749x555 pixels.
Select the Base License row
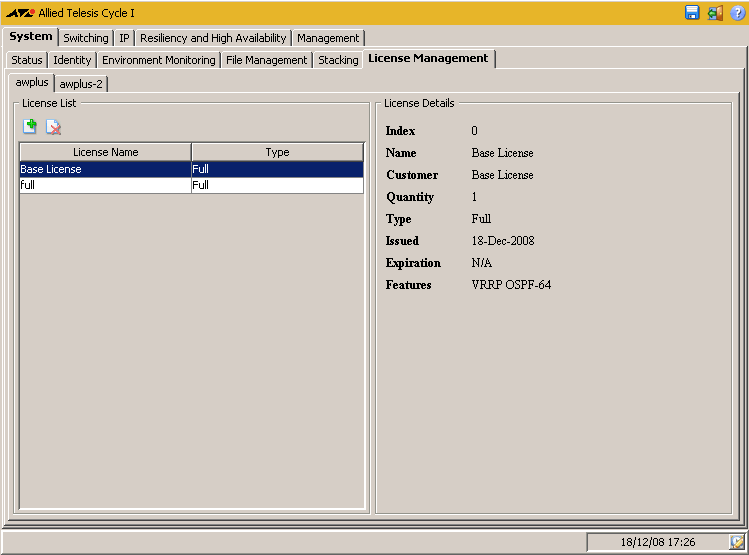192,169
